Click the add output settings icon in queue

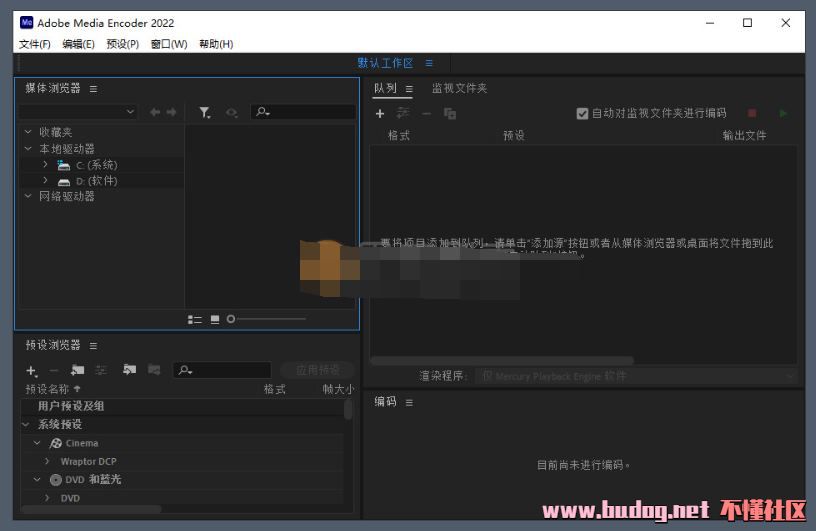coord(403,113)
